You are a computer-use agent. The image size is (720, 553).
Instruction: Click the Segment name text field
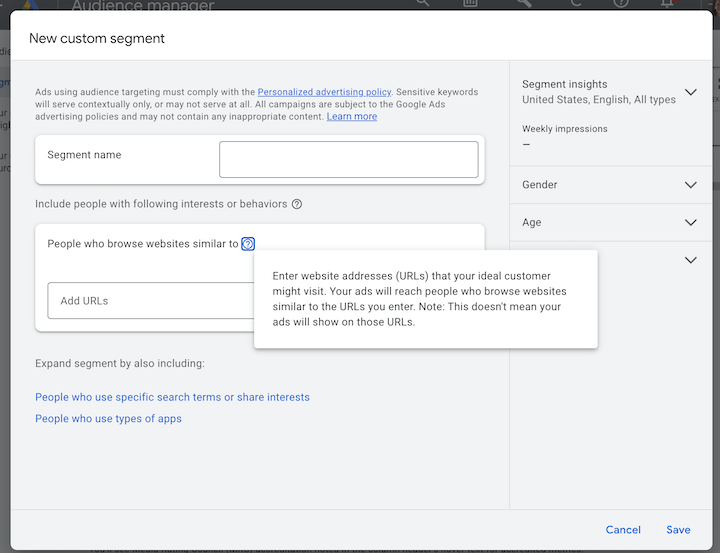click(x=348, y=160)
